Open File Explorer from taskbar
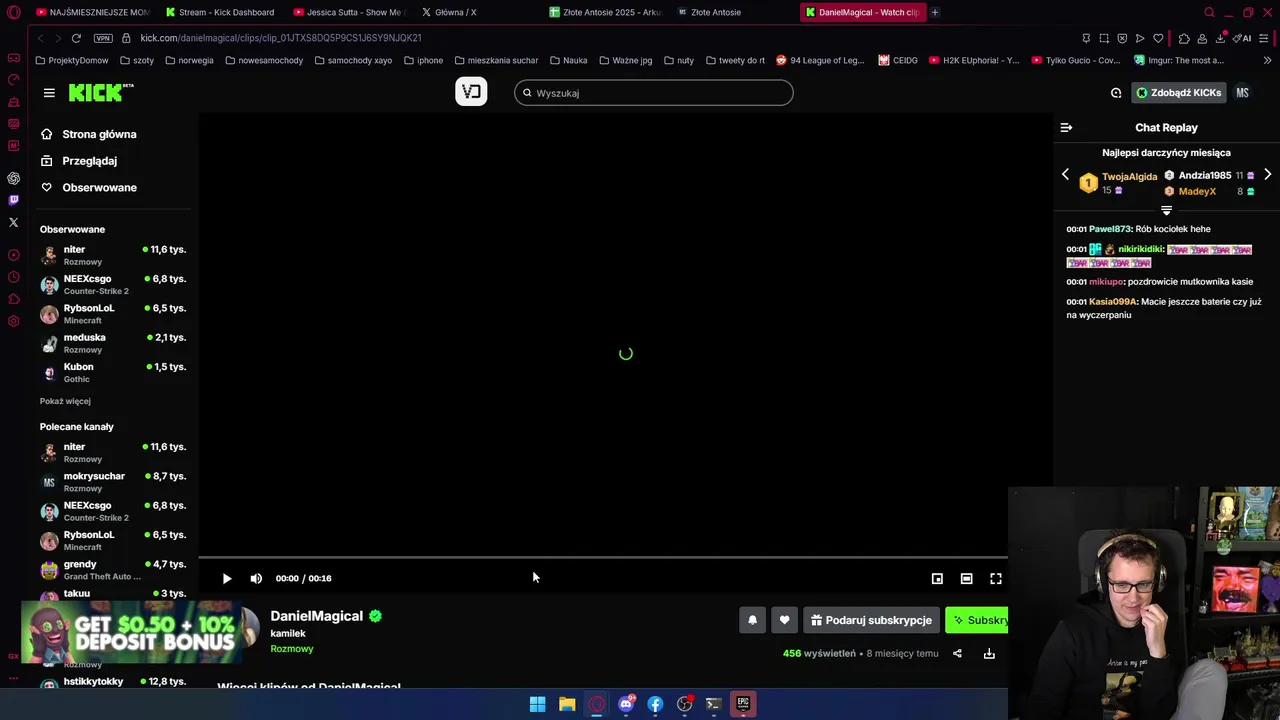The width and height of the screenshot is (1280, 720). [567, 704]
